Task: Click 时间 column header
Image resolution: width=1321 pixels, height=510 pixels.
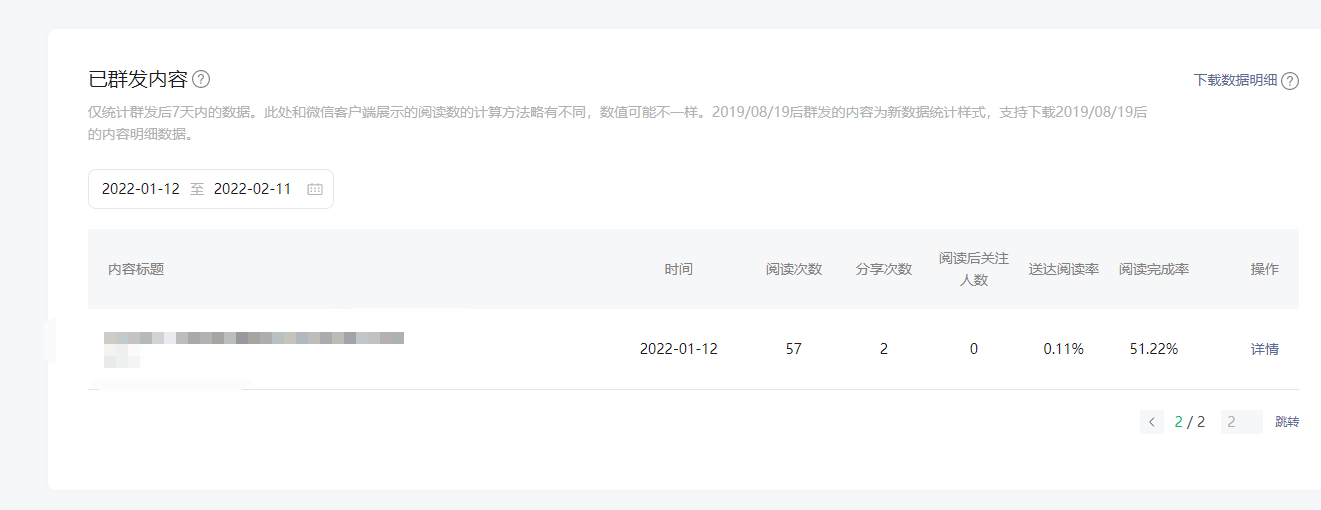Action: click(678, 269)
